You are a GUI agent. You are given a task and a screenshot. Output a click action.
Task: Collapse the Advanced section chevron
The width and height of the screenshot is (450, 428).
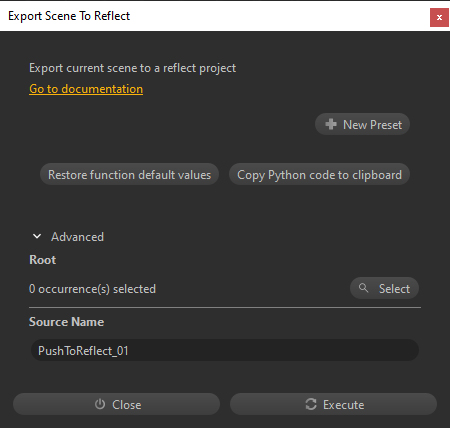(37, 236)
